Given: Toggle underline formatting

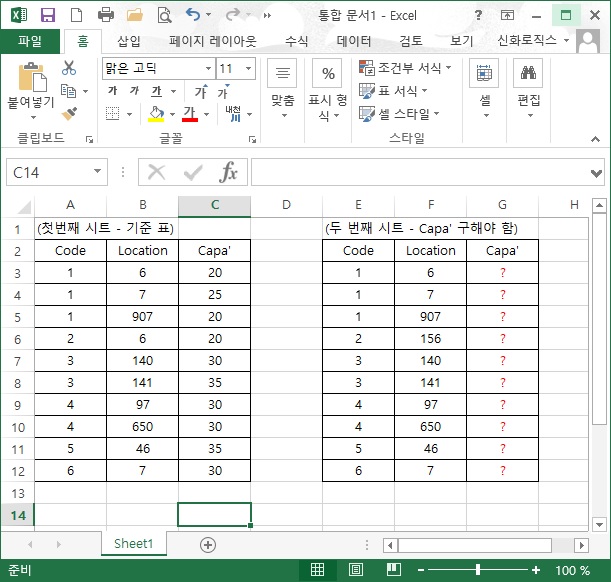Looking at the screenshot, I should pos(156,91).
